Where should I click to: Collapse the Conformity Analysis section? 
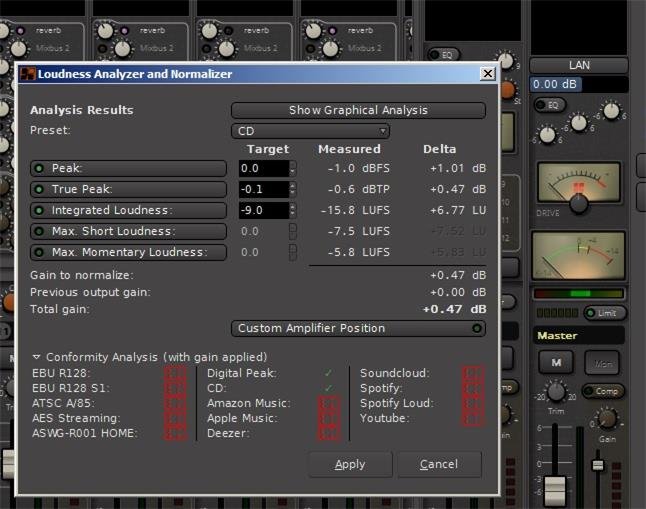pos(37,357)
